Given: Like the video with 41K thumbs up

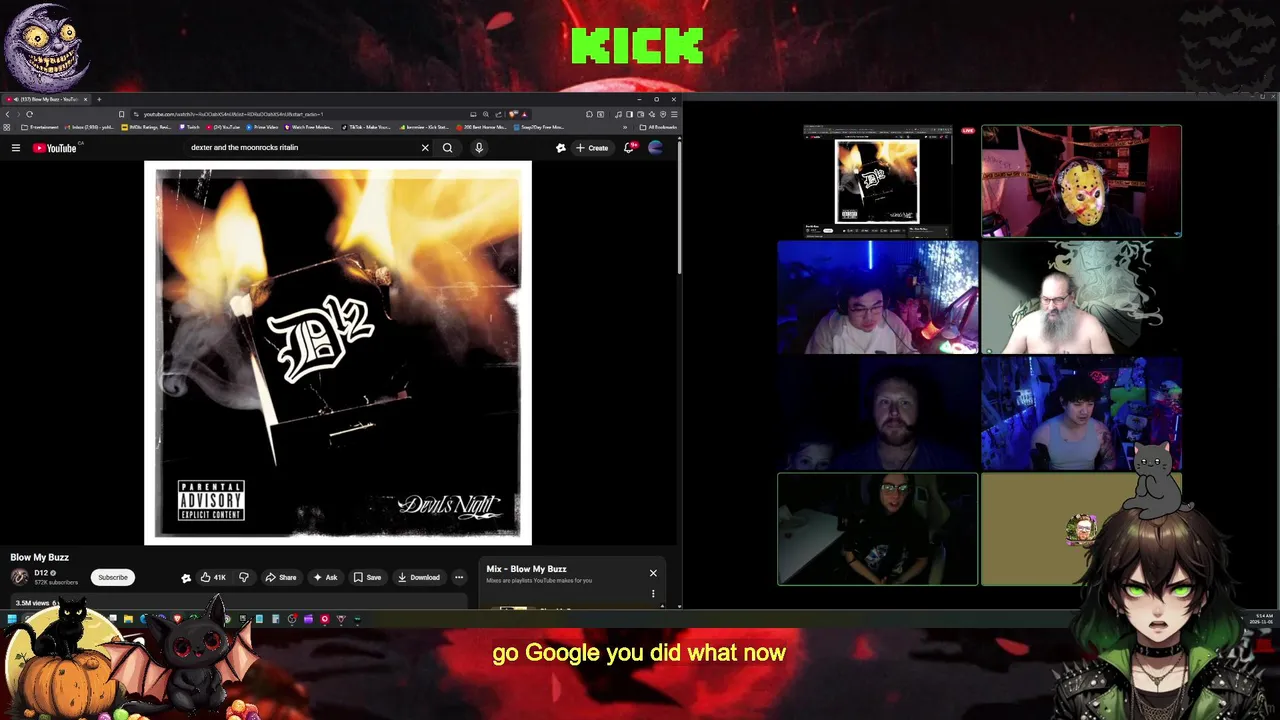Looking at the screenshot, I should (213, 577).
